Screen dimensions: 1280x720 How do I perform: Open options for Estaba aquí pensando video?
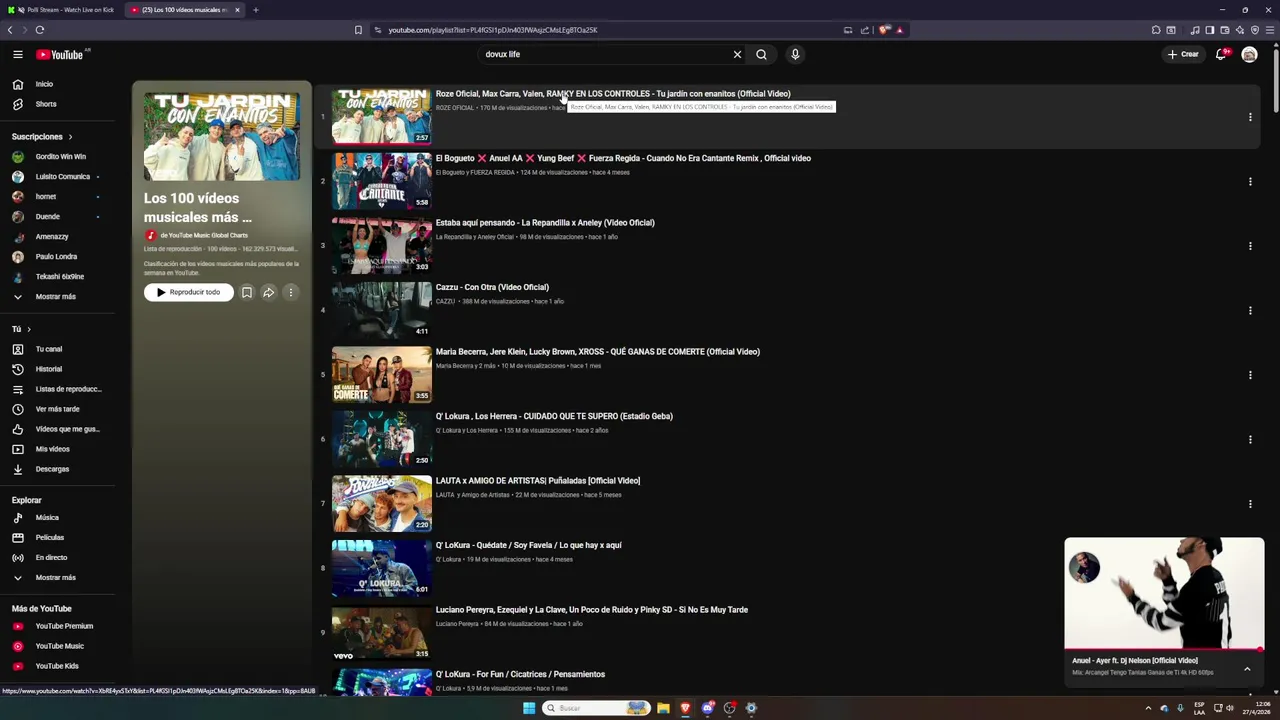pyautogui.click(x=1250, y=246)
